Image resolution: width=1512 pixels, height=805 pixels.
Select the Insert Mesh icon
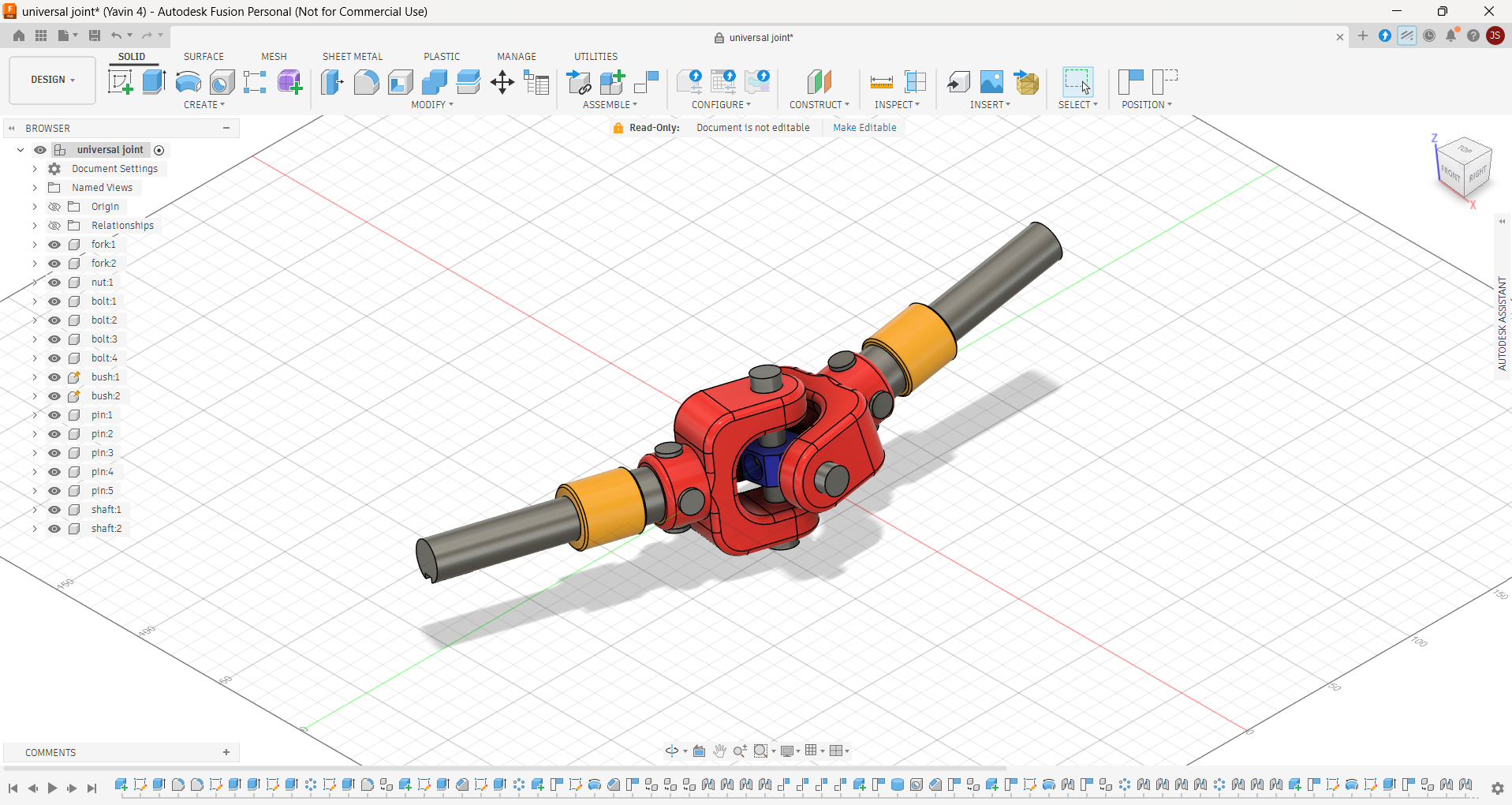point(1026,82)
